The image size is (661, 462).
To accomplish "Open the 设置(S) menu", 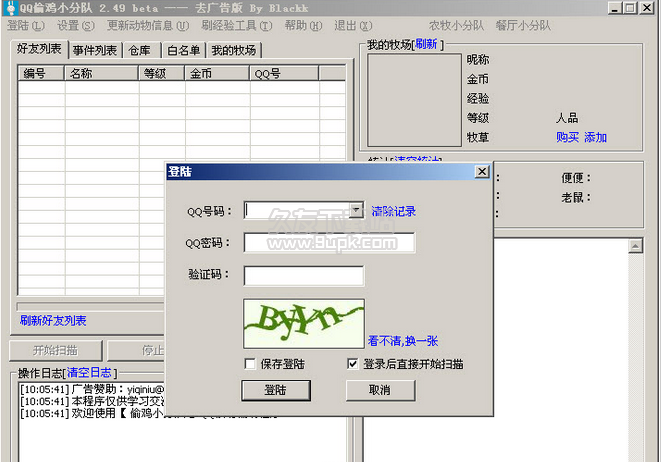I will pyautogui.click(x=76, y=26).
